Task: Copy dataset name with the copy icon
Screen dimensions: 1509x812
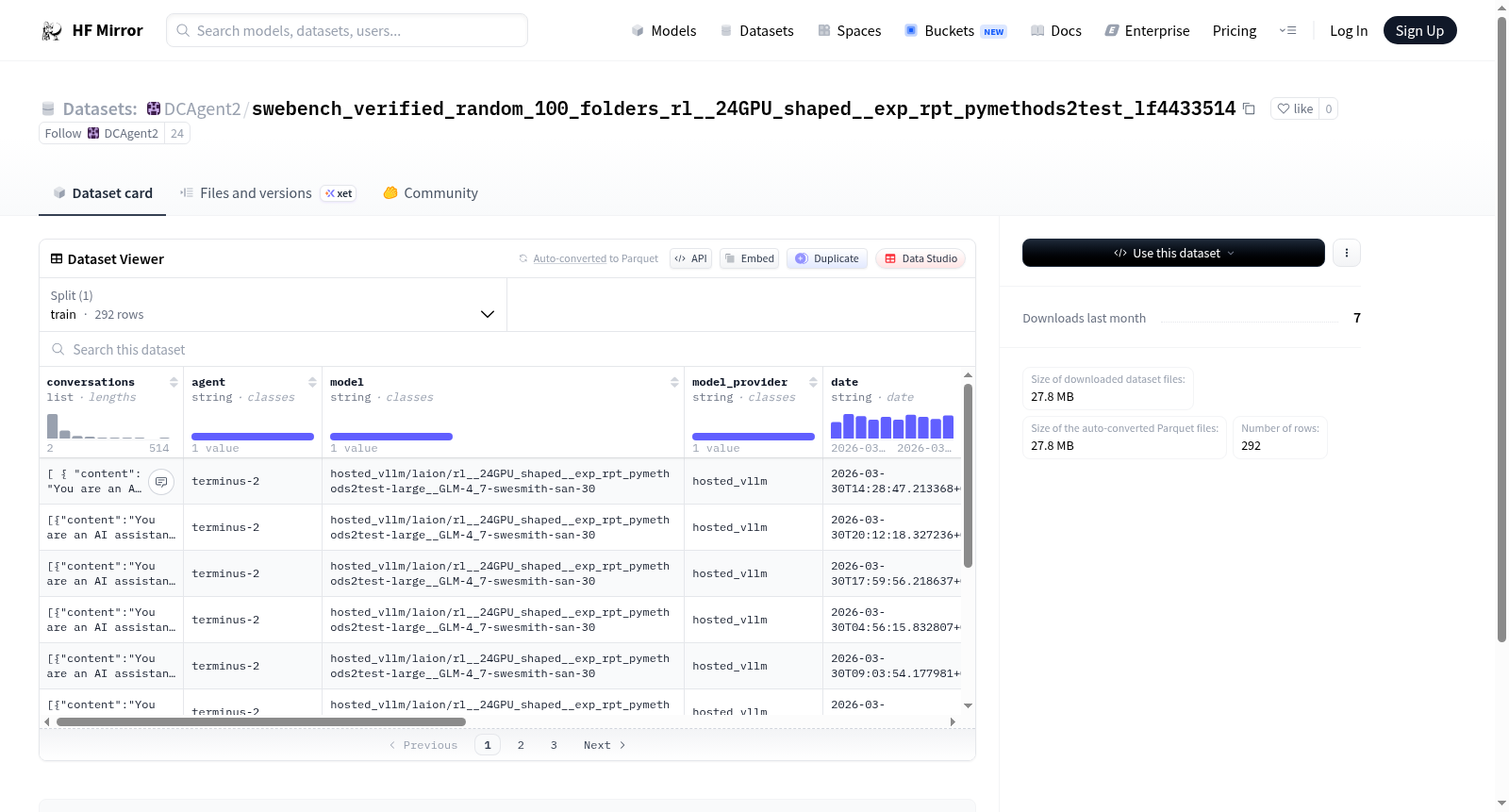Action: pyautogui.click(x=1249, y=108)
